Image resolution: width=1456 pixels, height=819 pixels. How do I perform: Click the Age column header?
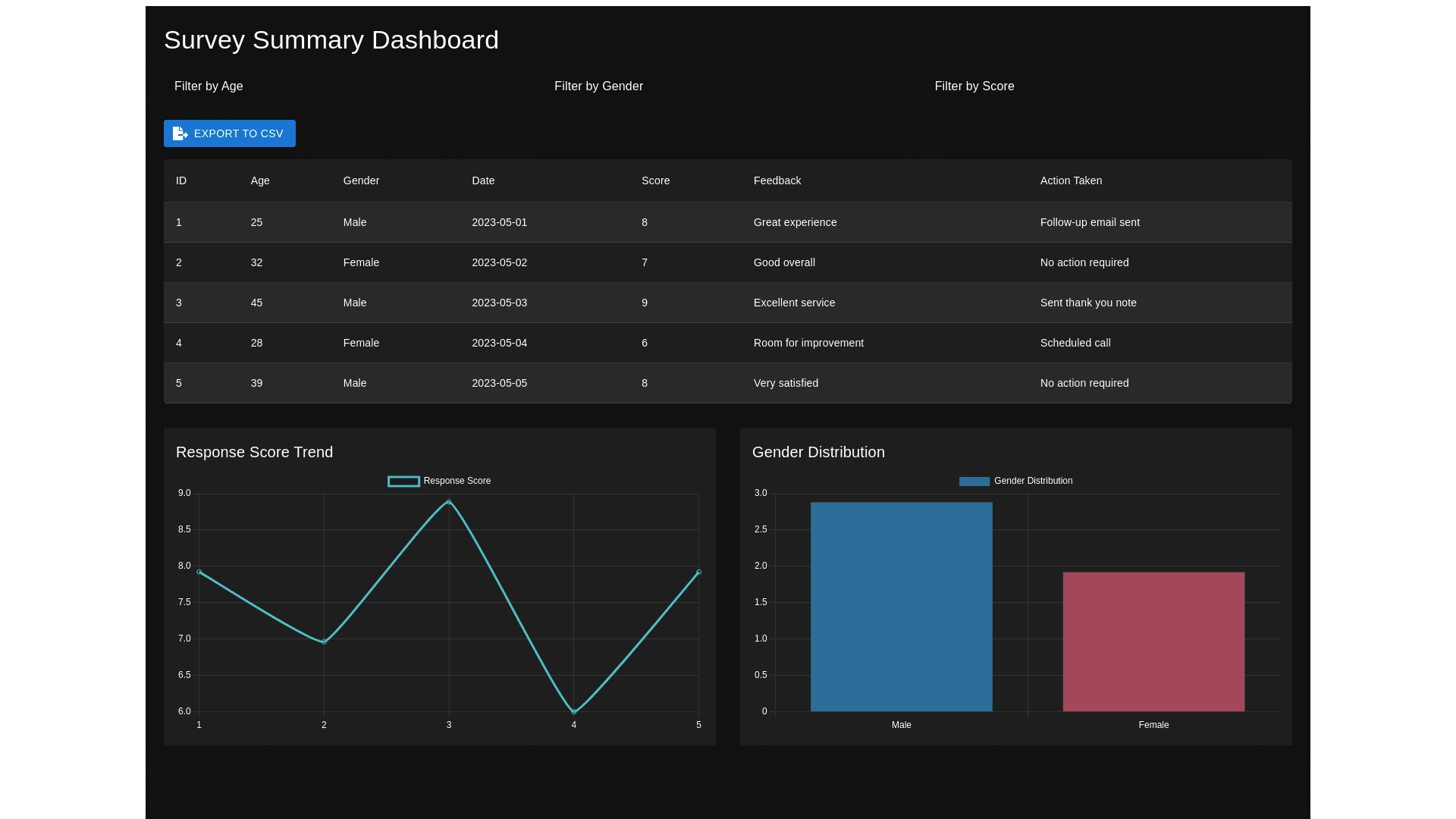[260, 180]
